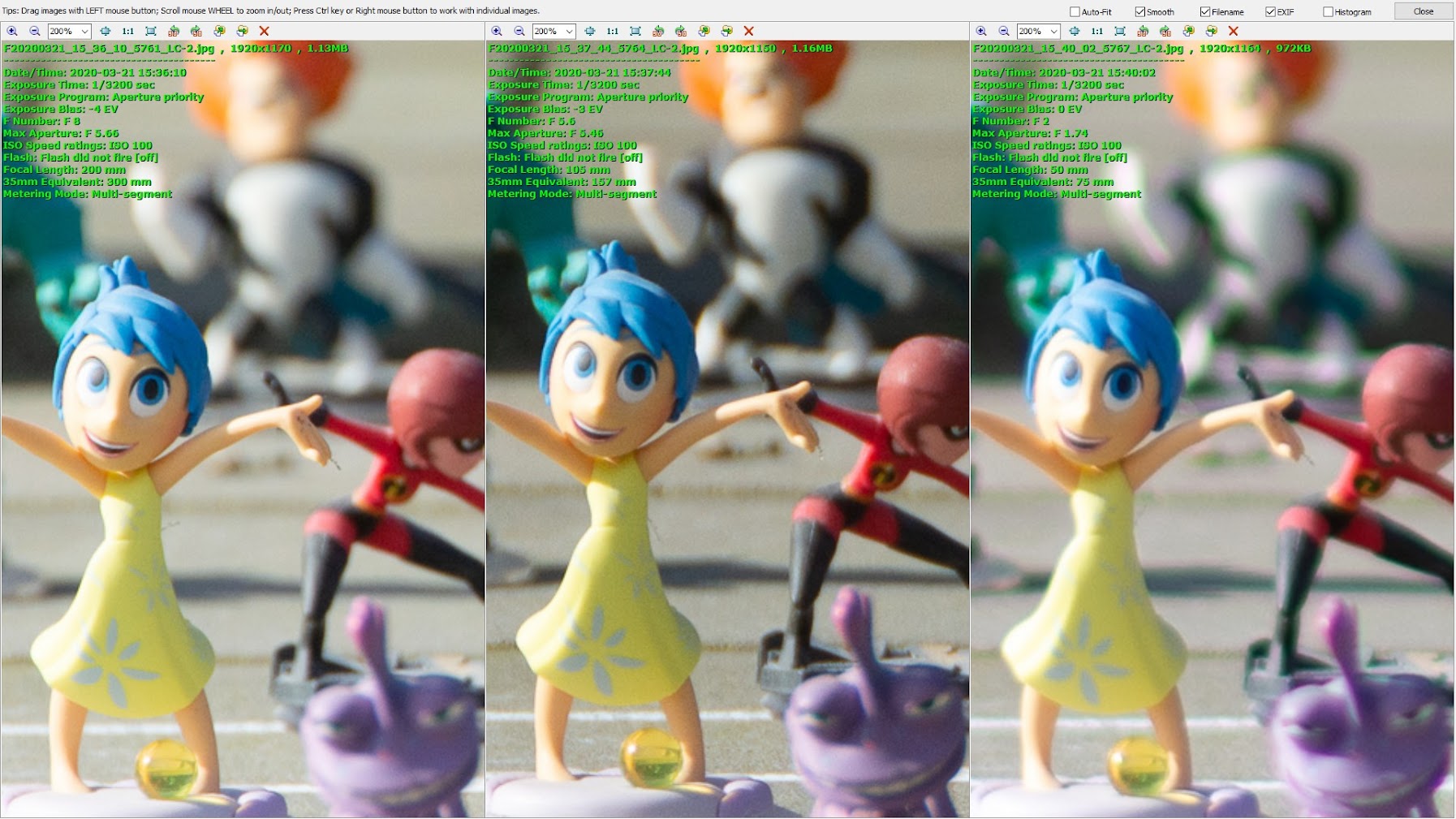Set 5767 image to 1:1 actual size
This screenshot has height=819, width=1456.
pyautogui.click(x=1097, y=31)
